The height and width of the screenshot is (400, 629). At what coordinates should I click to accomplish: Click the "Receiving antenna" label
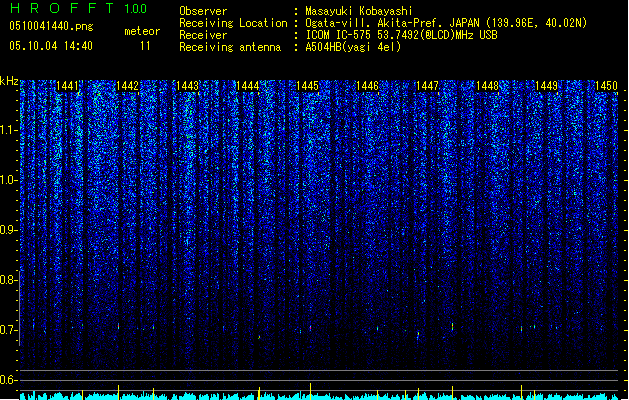click(230, 47)
